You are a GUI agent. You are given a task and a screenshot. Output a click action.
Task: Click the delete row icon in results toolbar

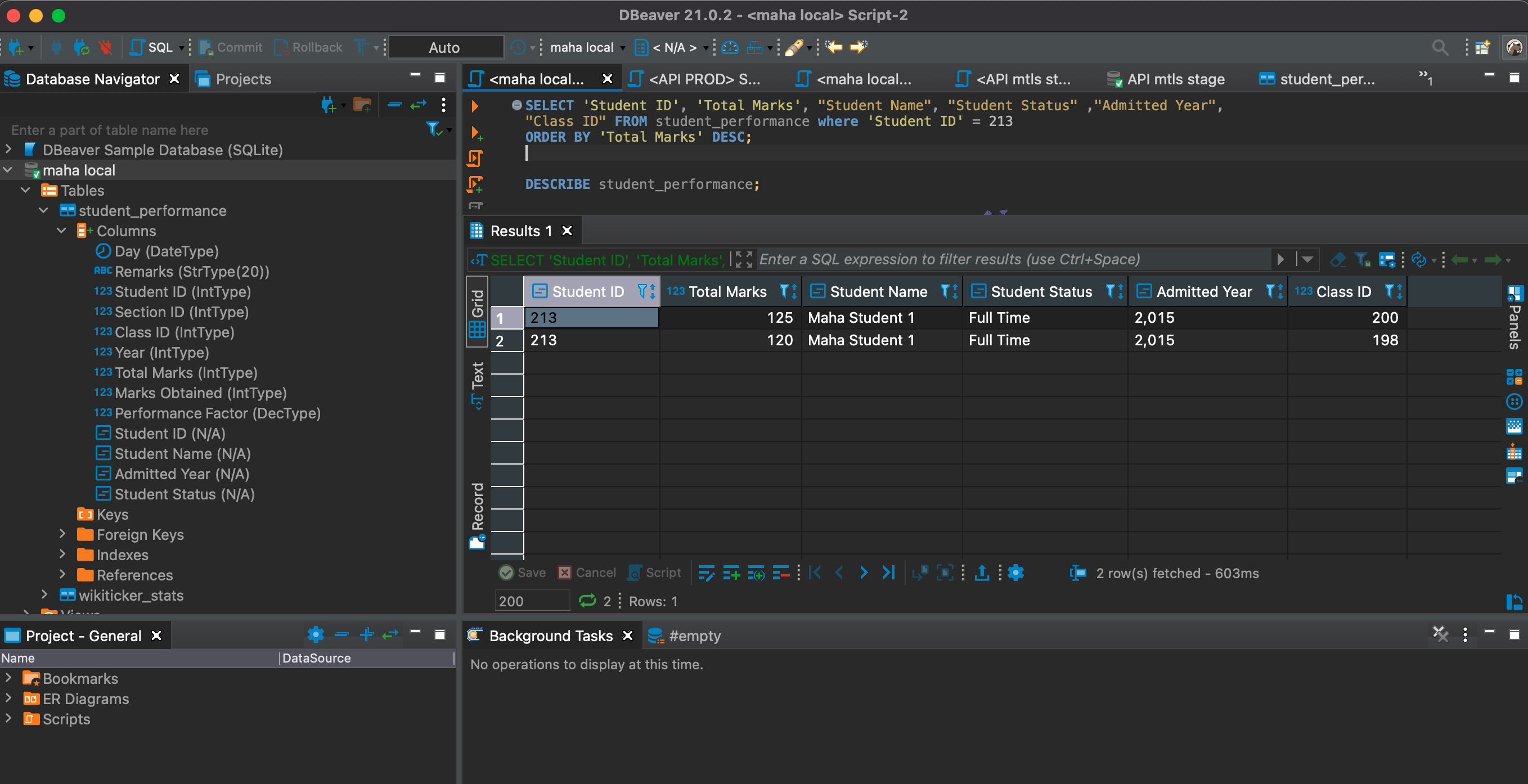pyautogui.click(x=781, y=573)
